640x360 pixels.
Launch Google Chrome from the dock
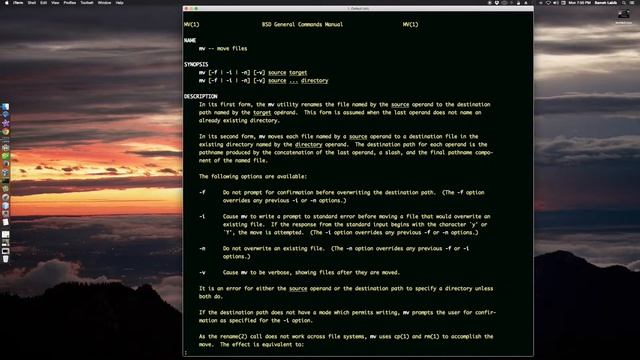click(x=5, y=132)
